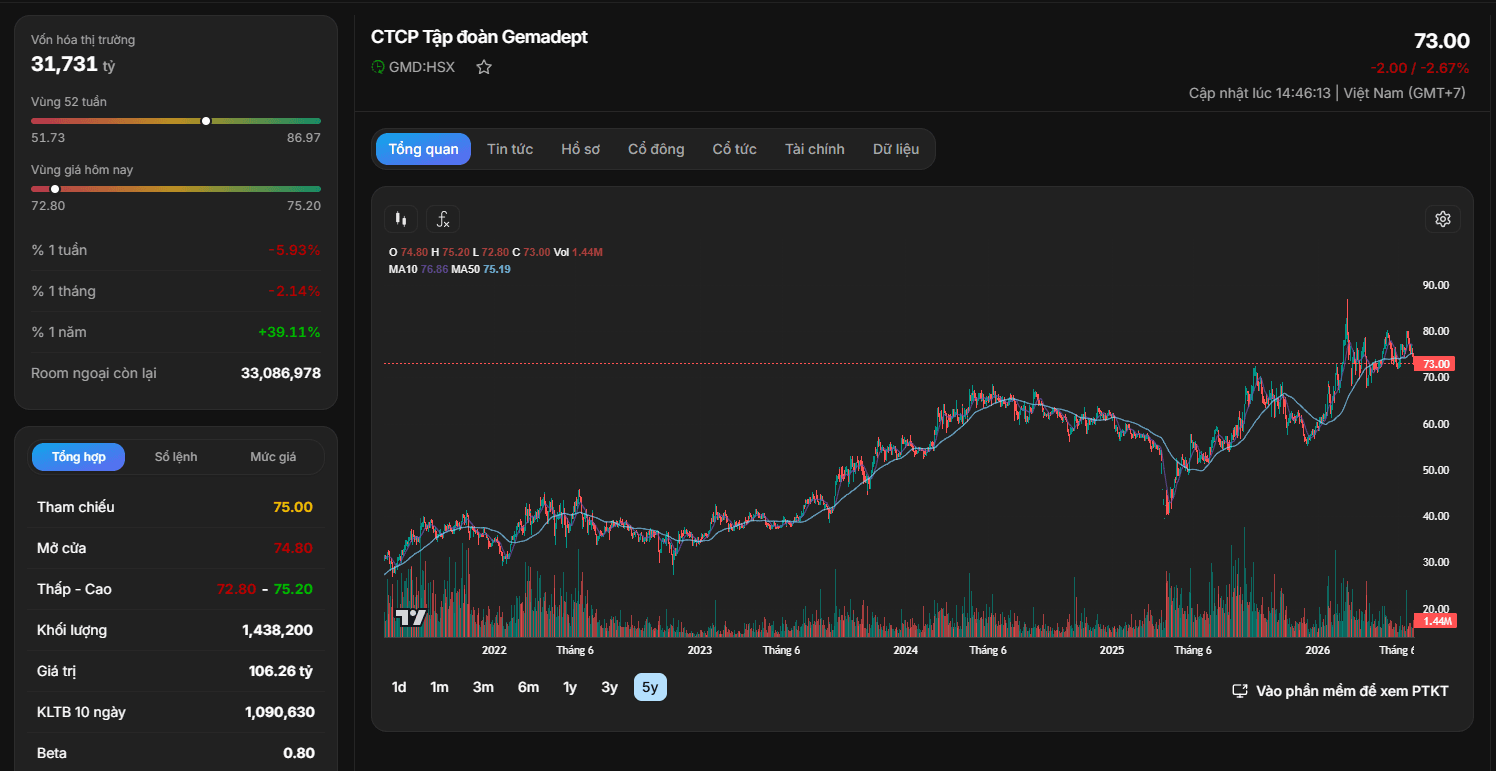Image resolution: width=1496 pixels, height=771 pixels.
Task: Add GMD to watchlist via star icon
Action: point(484,67)
